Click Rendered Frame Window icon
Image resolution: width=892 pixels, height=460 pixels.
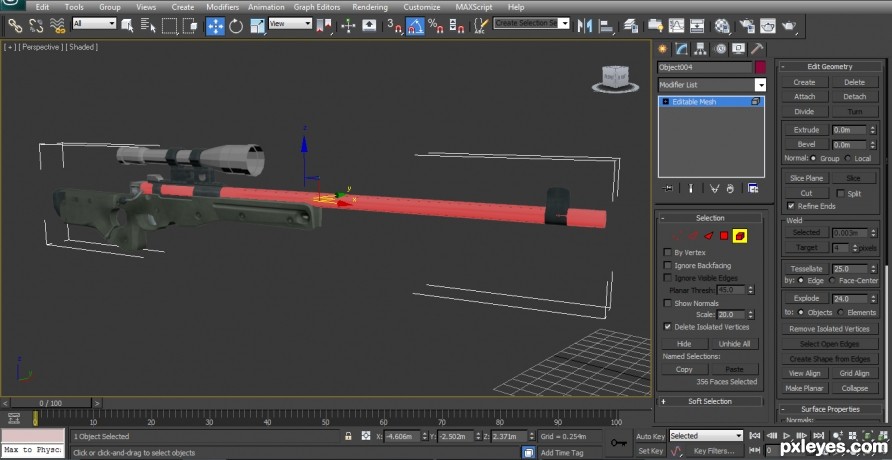click(768, 25)
